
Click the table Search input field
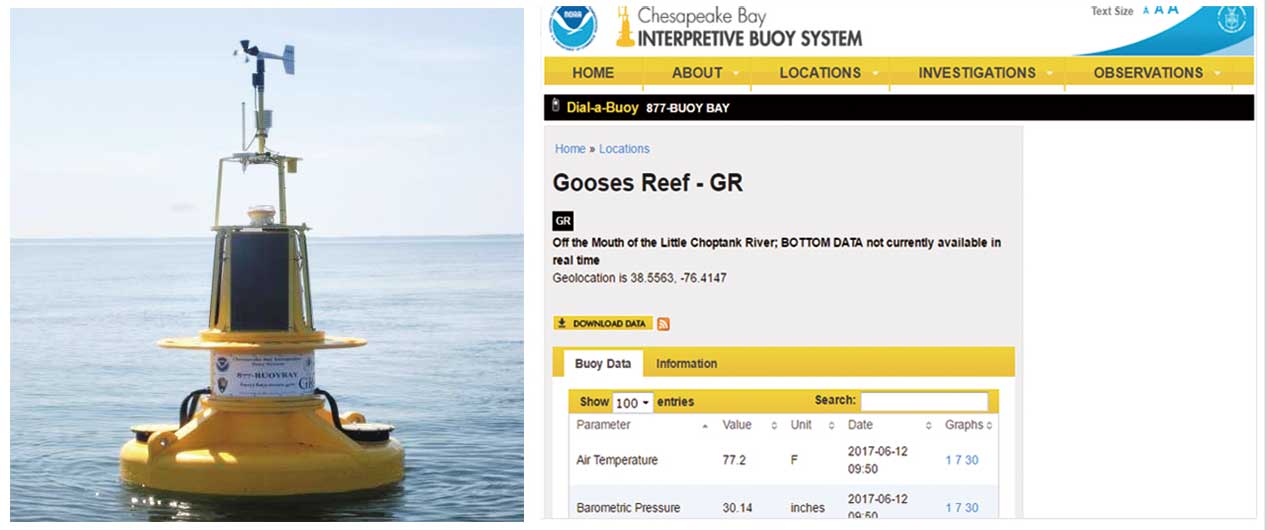(x=923, y=402)
